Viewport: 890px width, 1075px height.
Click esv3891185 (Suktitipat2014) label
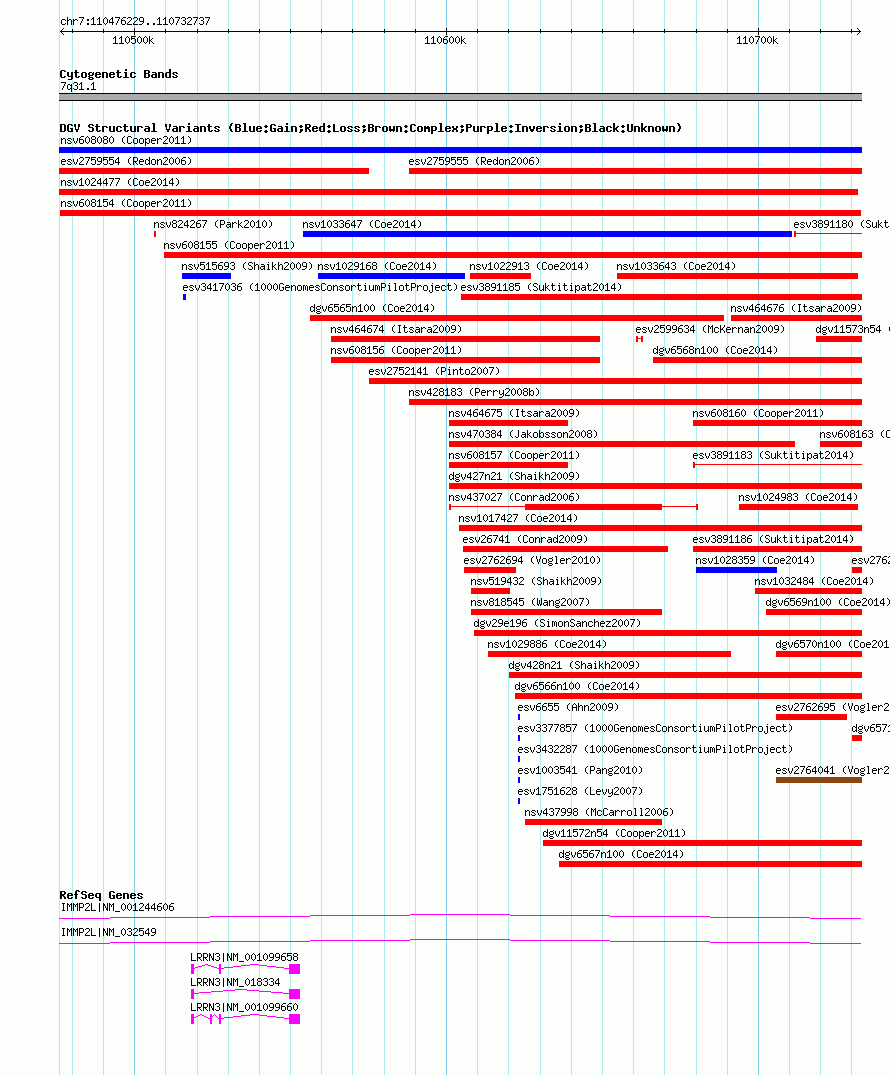click(541, 288)
